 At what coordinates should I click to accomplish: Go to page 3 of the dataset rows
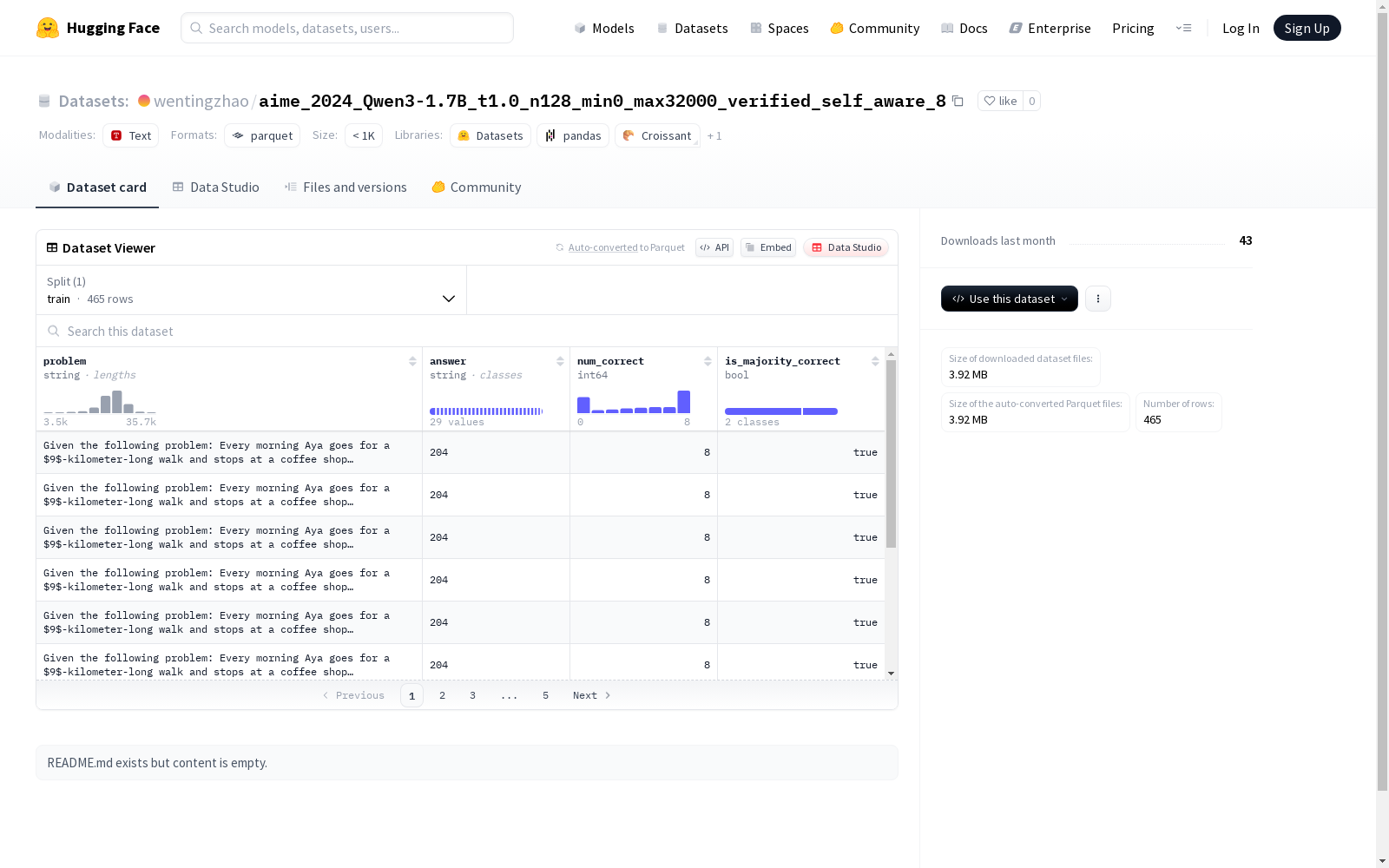(x=472, y=695)
